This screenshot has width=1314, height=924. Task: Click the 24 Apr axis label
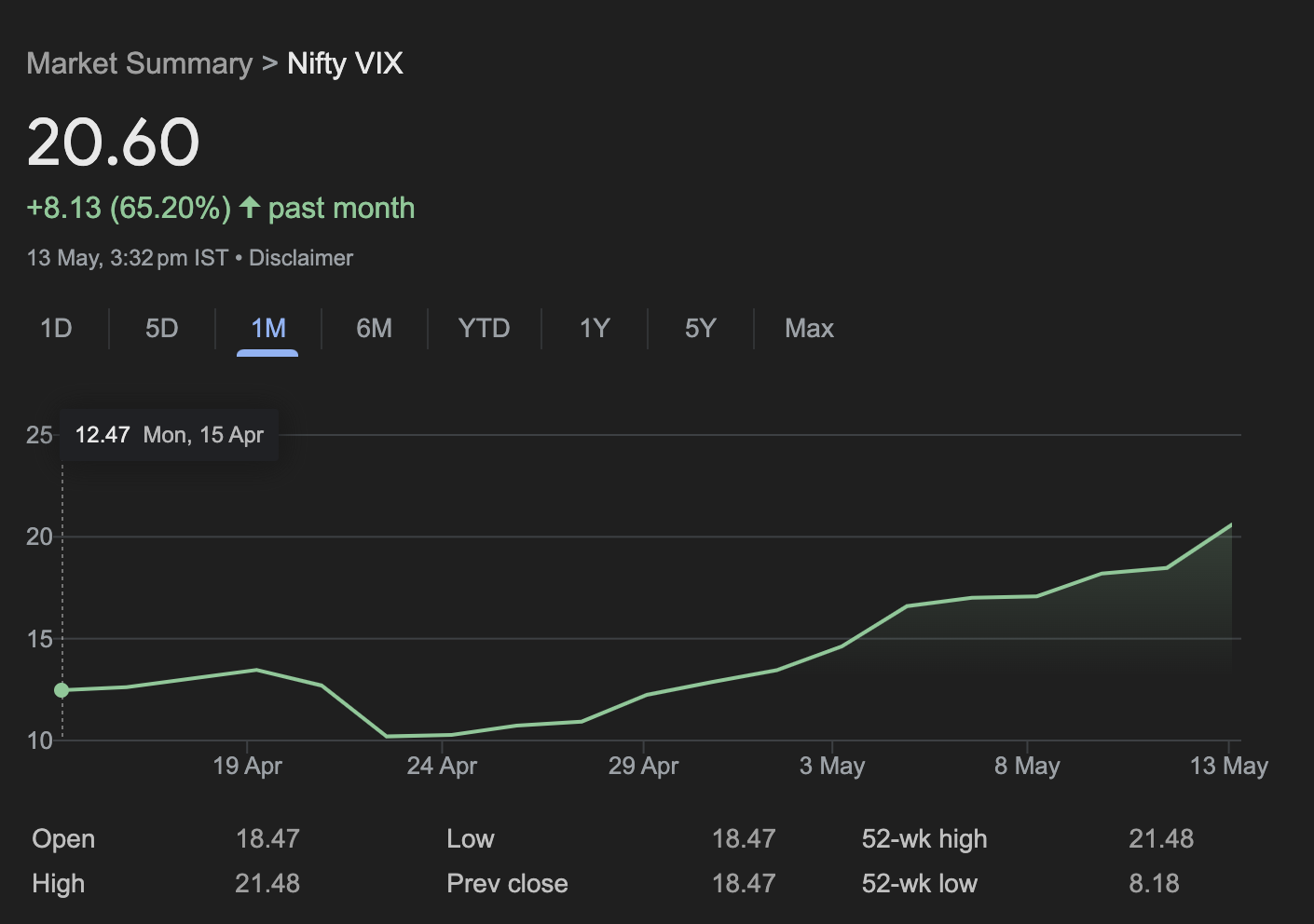443,766
